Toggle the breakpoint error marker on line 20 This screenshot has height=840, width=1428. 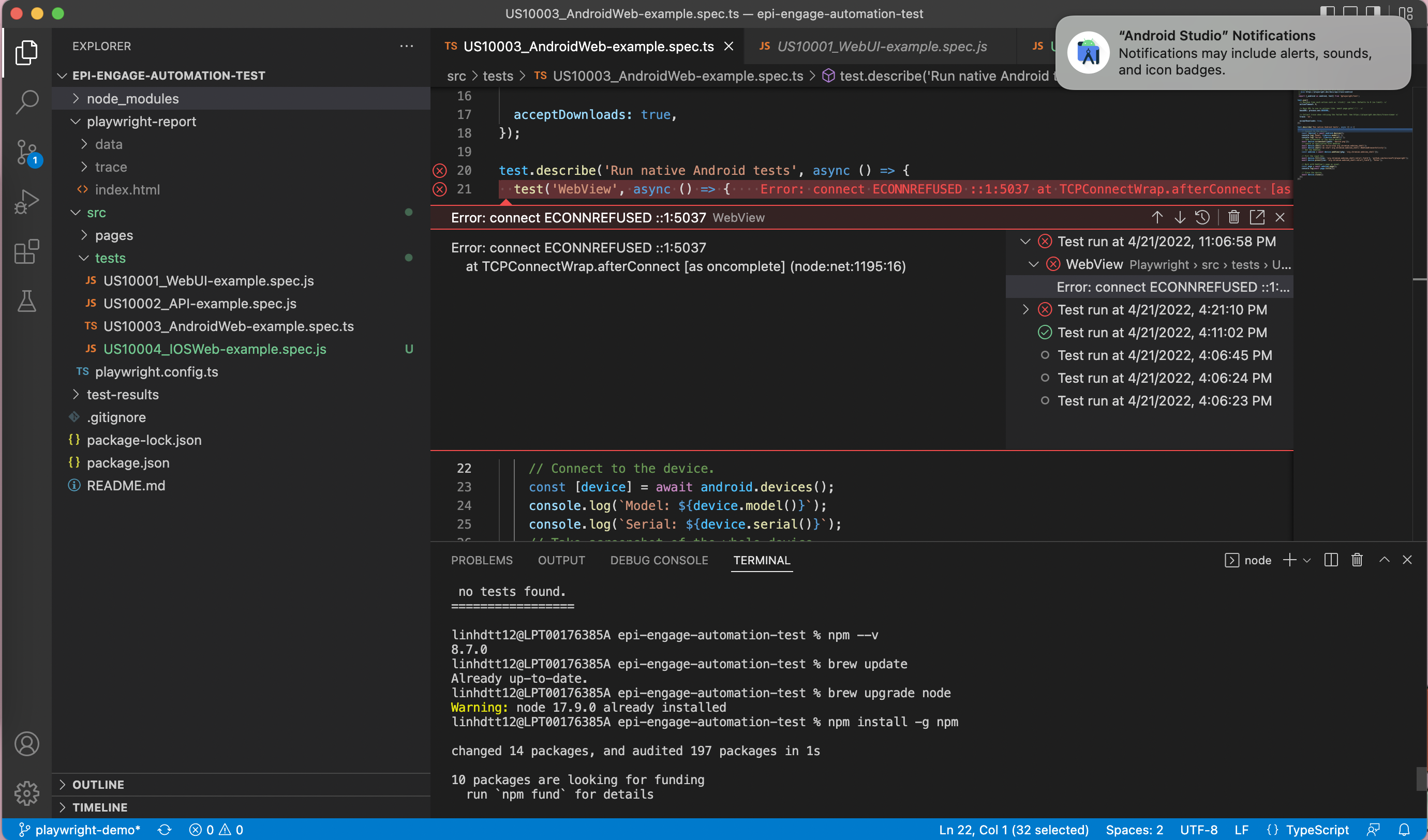tap(440, 171)
